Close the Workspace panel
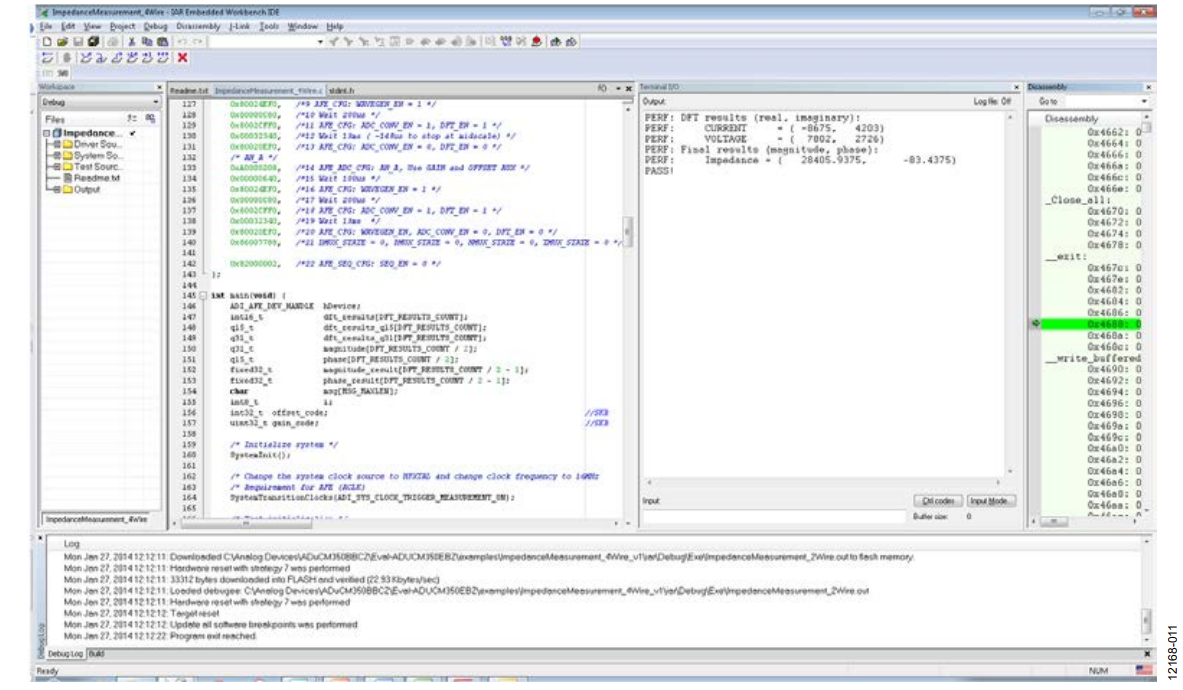Image resolution: width=1183 pixels, height=690 pixels. pos(158,87)
